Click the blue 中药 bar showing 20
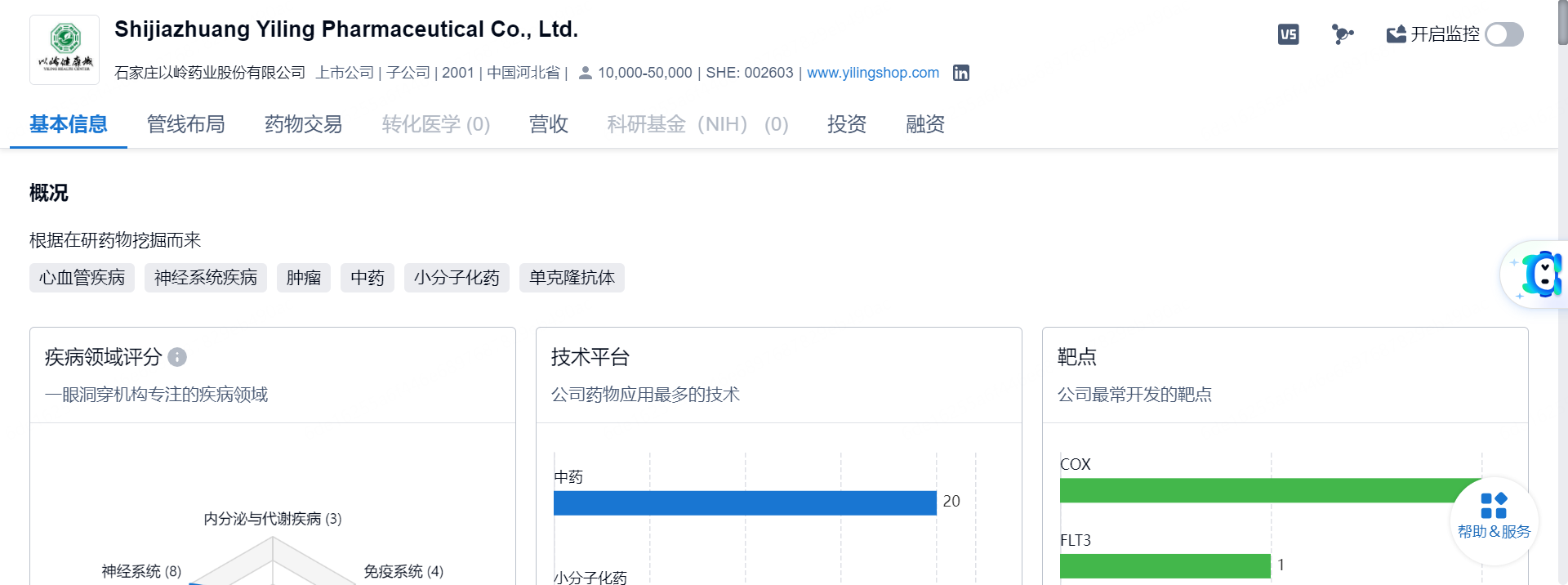1568x585 pixels. (x=745, y=503)
